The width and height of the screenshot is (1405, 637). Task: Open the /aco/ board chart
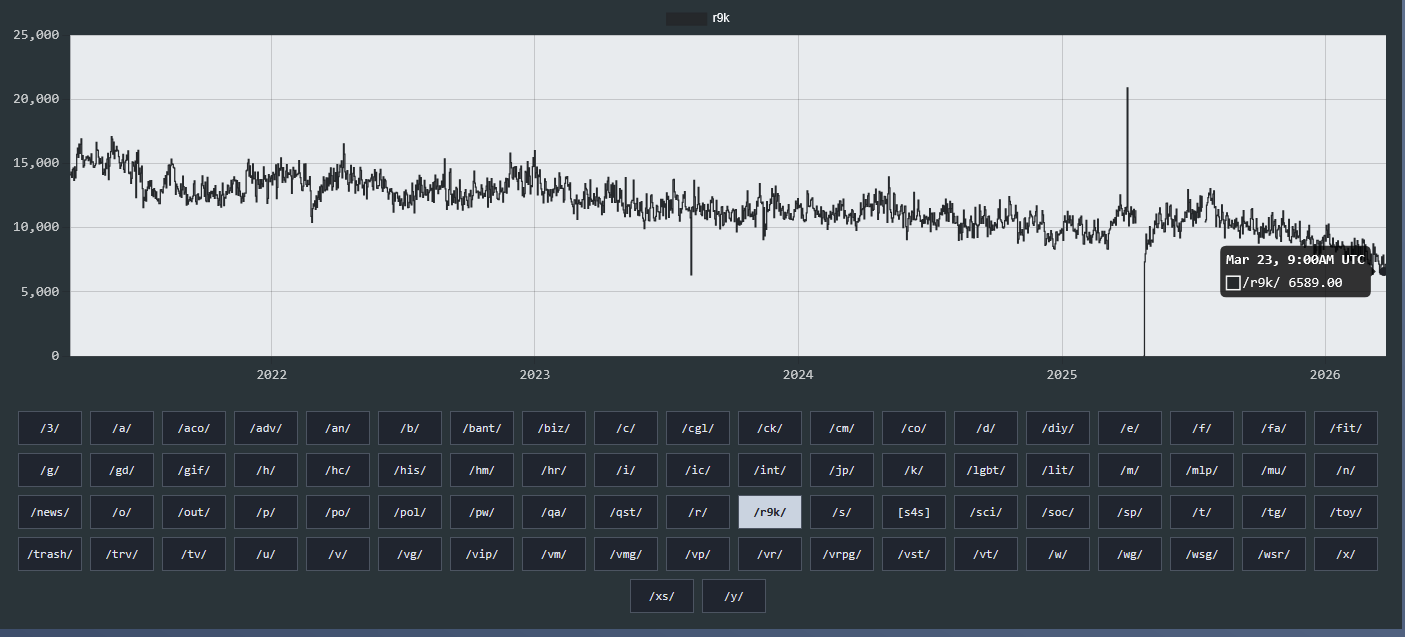[x=194, y=428]
